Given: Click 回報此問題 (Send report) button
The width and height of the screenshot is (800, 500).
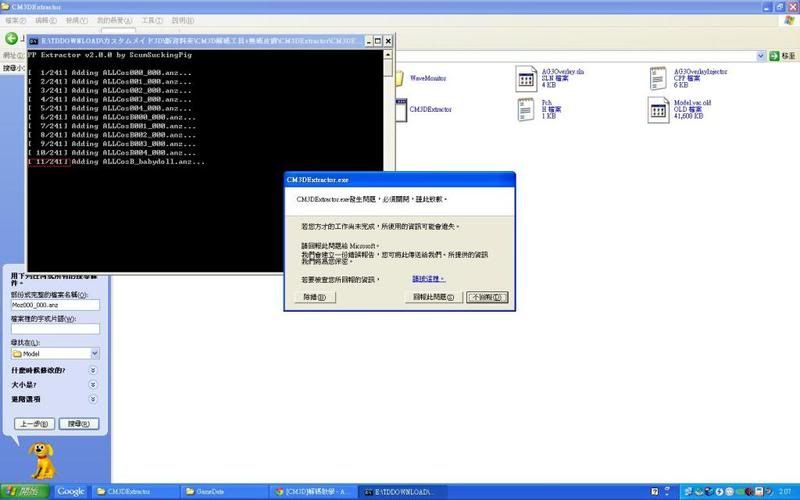Looking at the screenshot, I should click(x=433, y=297).
